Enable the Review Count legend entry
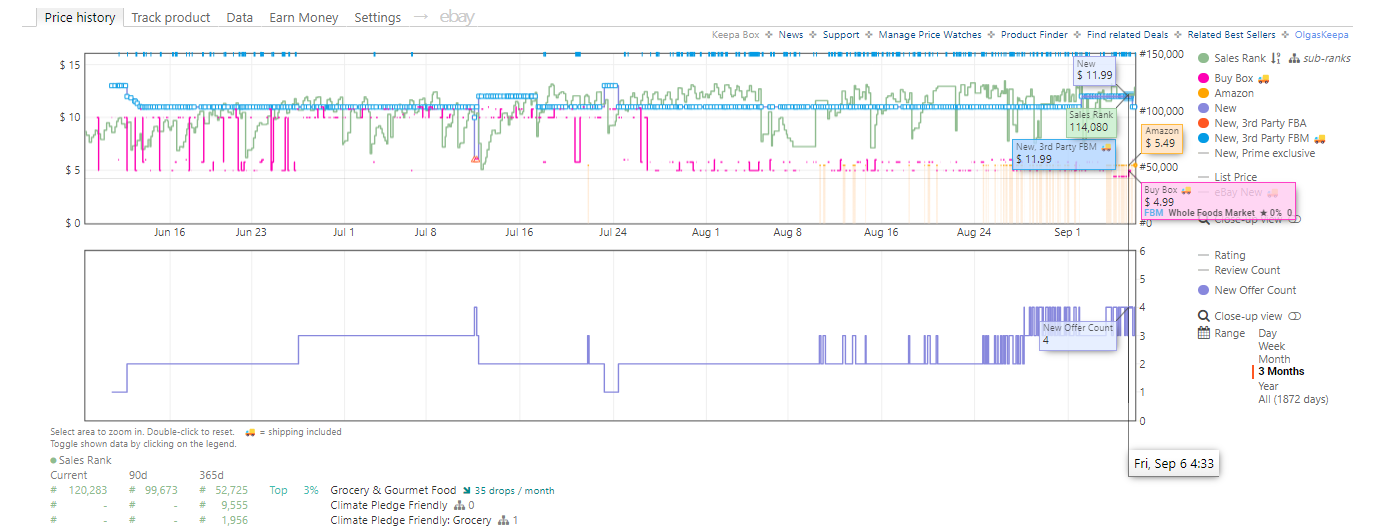Viewport: 1400px width, 527px height. coord(1238,270)
